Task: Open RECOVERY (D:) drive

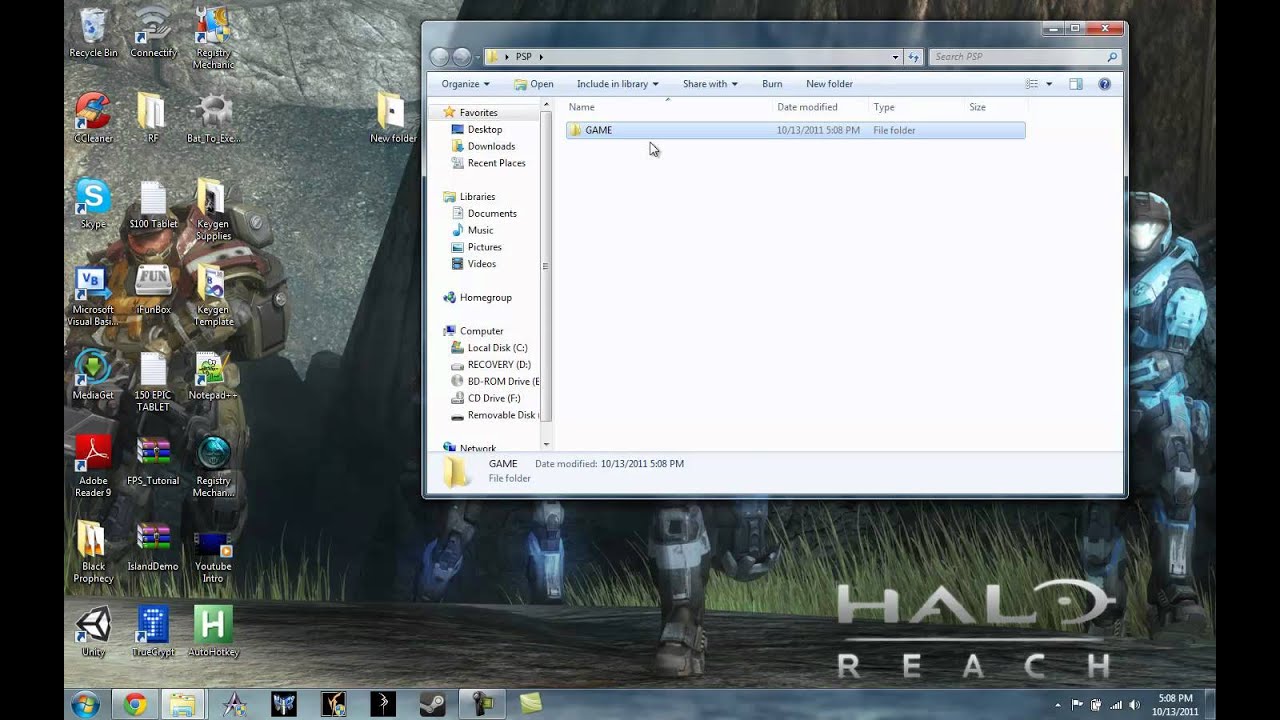Action: (x=499, y=365)
